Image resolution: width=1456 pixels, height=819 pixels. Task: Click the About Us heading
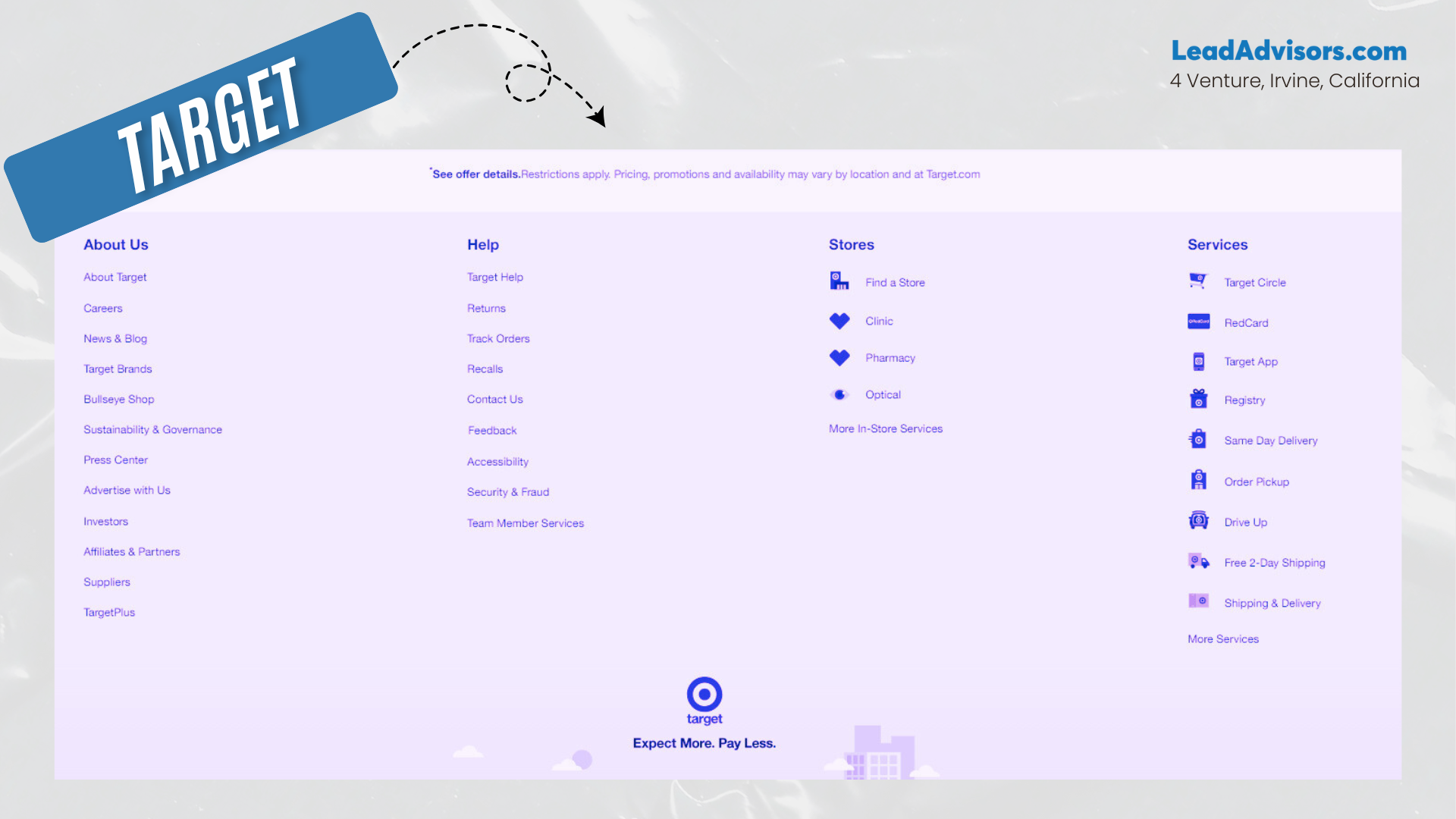coord(116,245)
